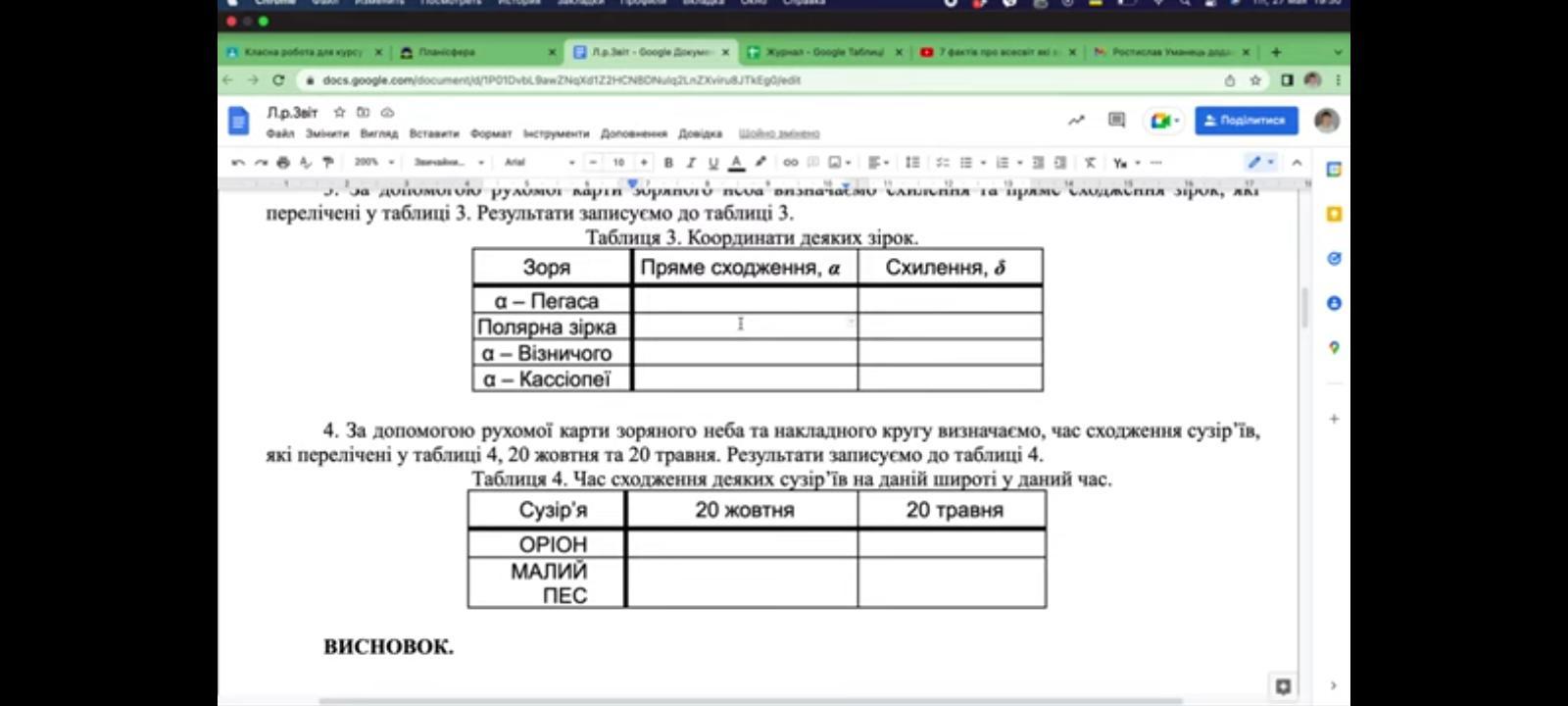Run spelling and grammar check
Viewport: 1568px width, 706px height.
click(305, 163)
